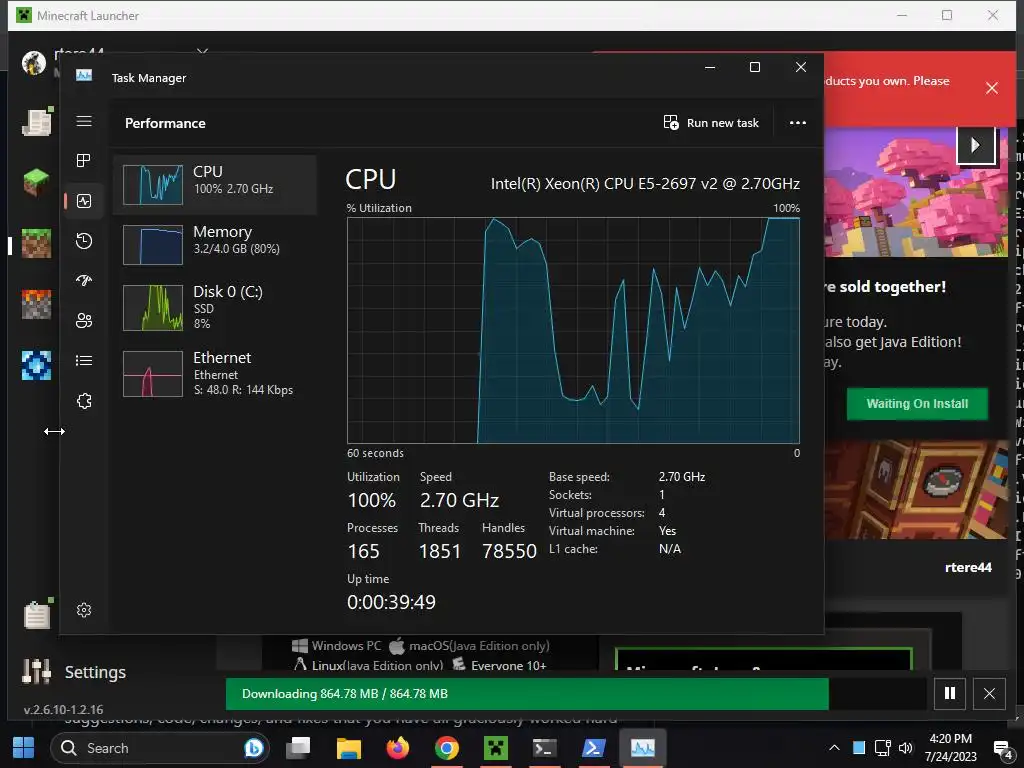Open File Explorer from taskbar

(349, 748)
